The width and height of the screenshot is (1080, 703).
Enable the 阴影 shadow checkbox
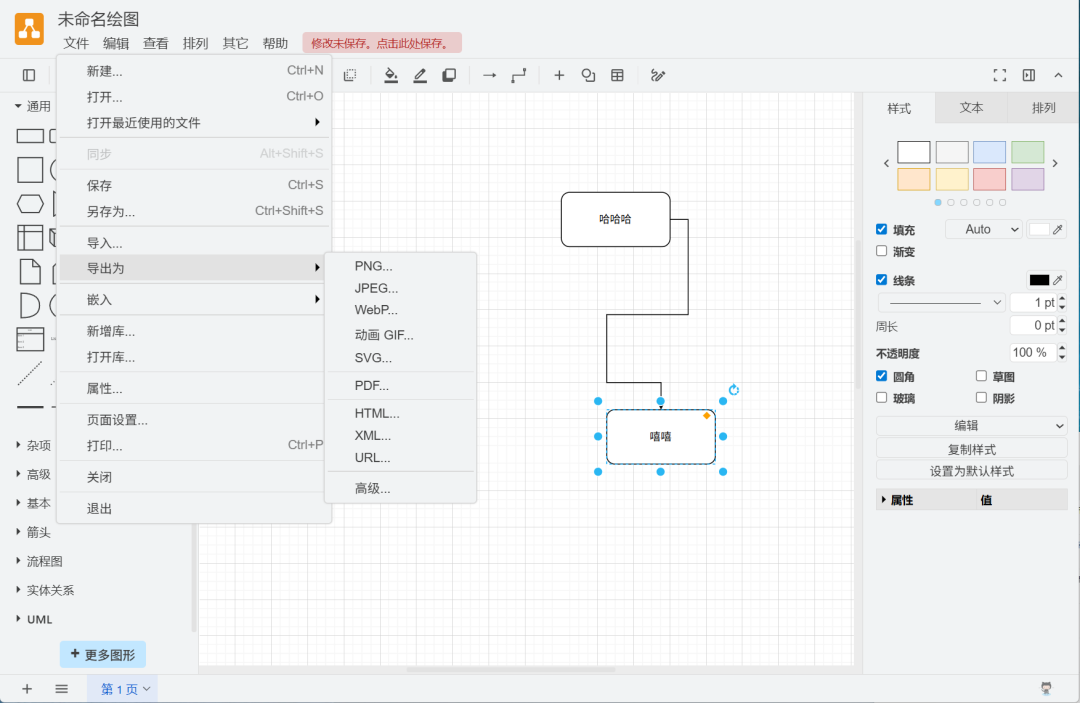[981, 397]
